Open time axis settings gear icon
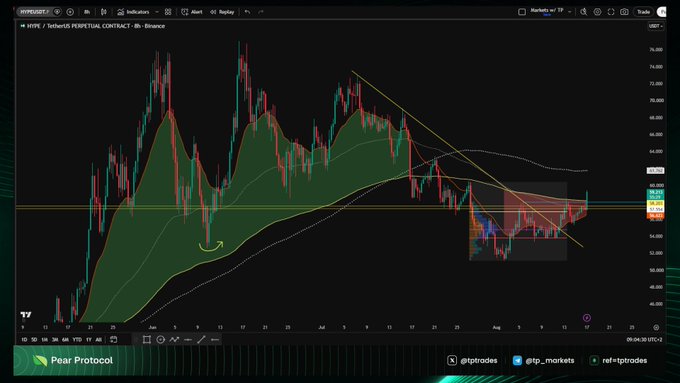Viewport: 680px width, 383px height. tap(656, 327)
